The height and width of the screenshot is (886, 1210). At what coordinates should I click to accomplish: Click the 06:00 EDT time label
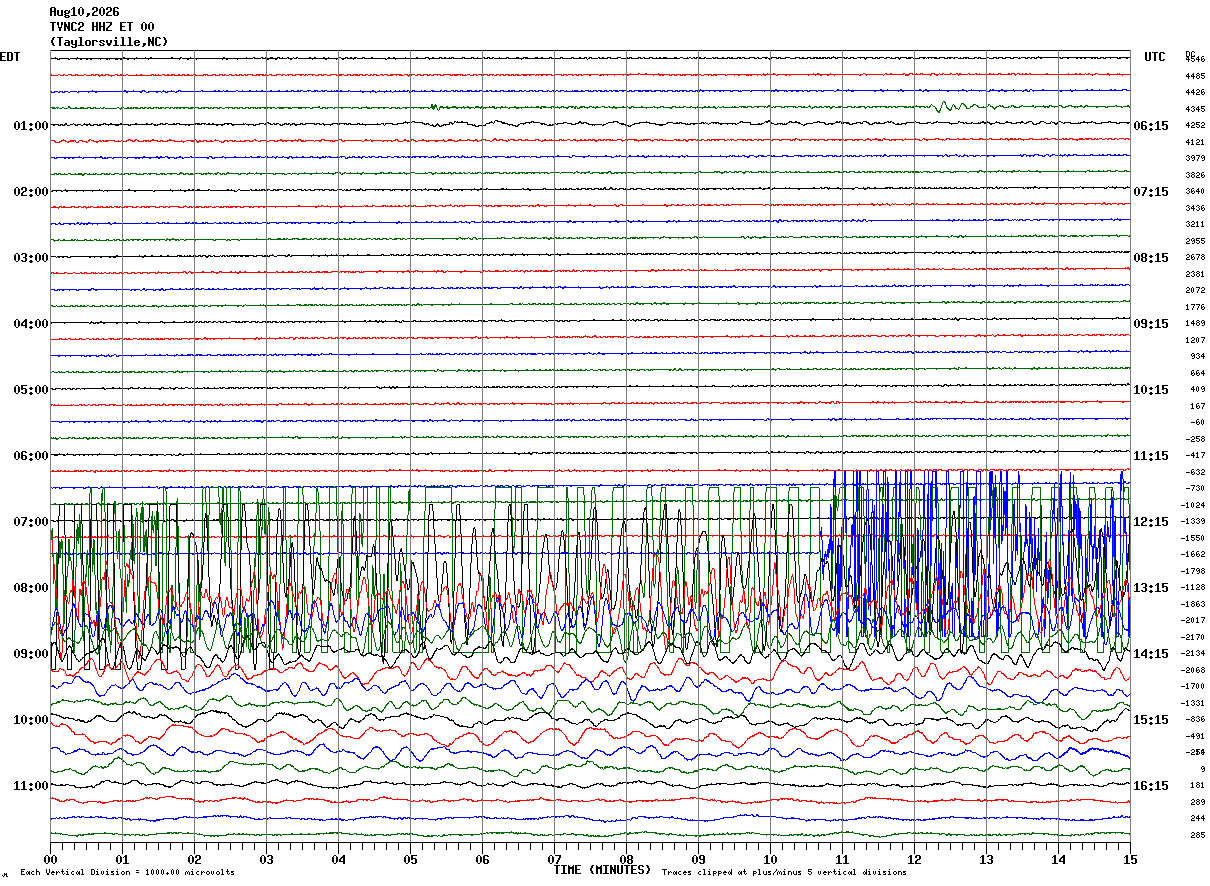[31, 456]
